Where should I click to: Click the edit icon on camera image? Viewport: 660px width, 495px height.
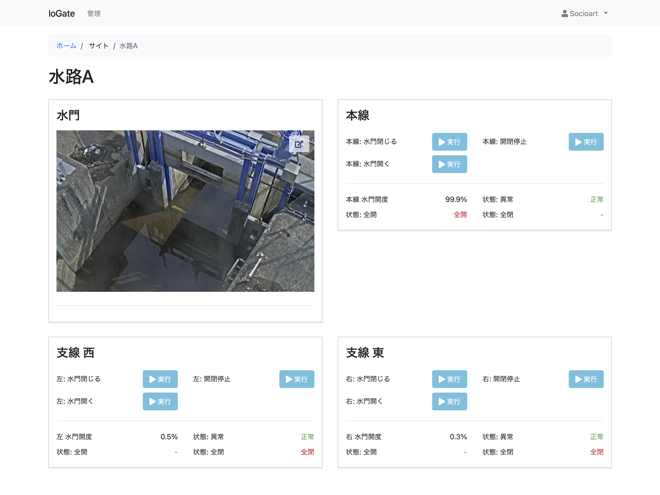coord(298,145)
